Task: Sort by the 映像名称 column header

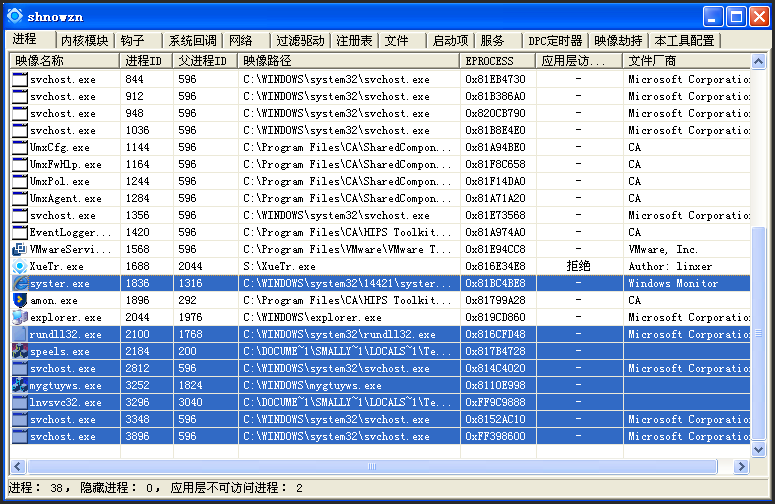Action: [65, 61]
